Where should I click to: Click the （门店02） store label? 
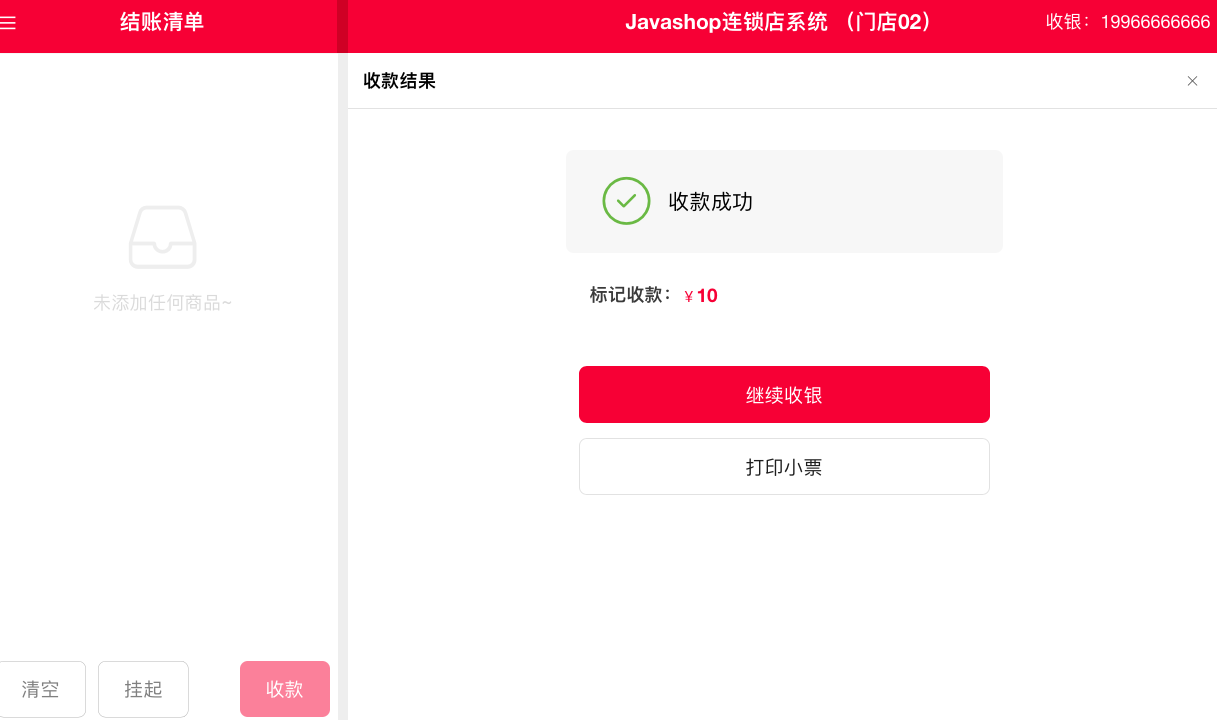pos(889,22)
